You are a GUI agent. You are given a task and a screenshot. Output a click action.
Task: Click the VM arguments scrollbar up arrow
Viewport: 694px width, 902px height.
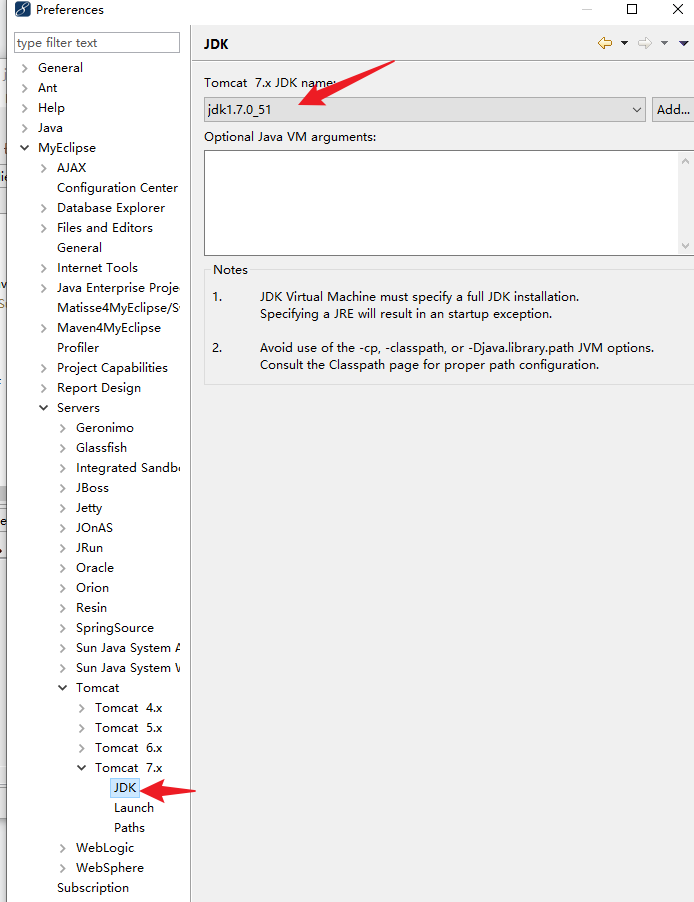pyautogui.click(x=685, y=162)
